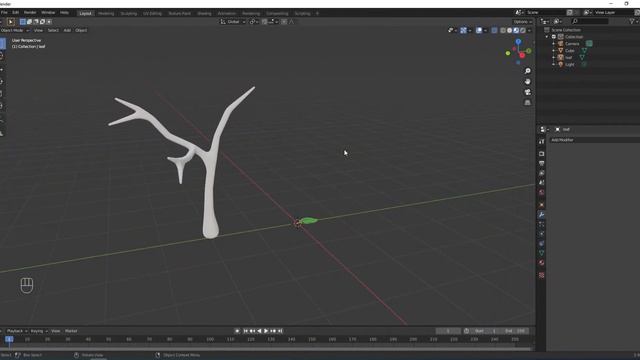This screenshot has width=640, height=360.
Task: Click red X axis on navigation gizmo
Action: (x=522, y=55)
